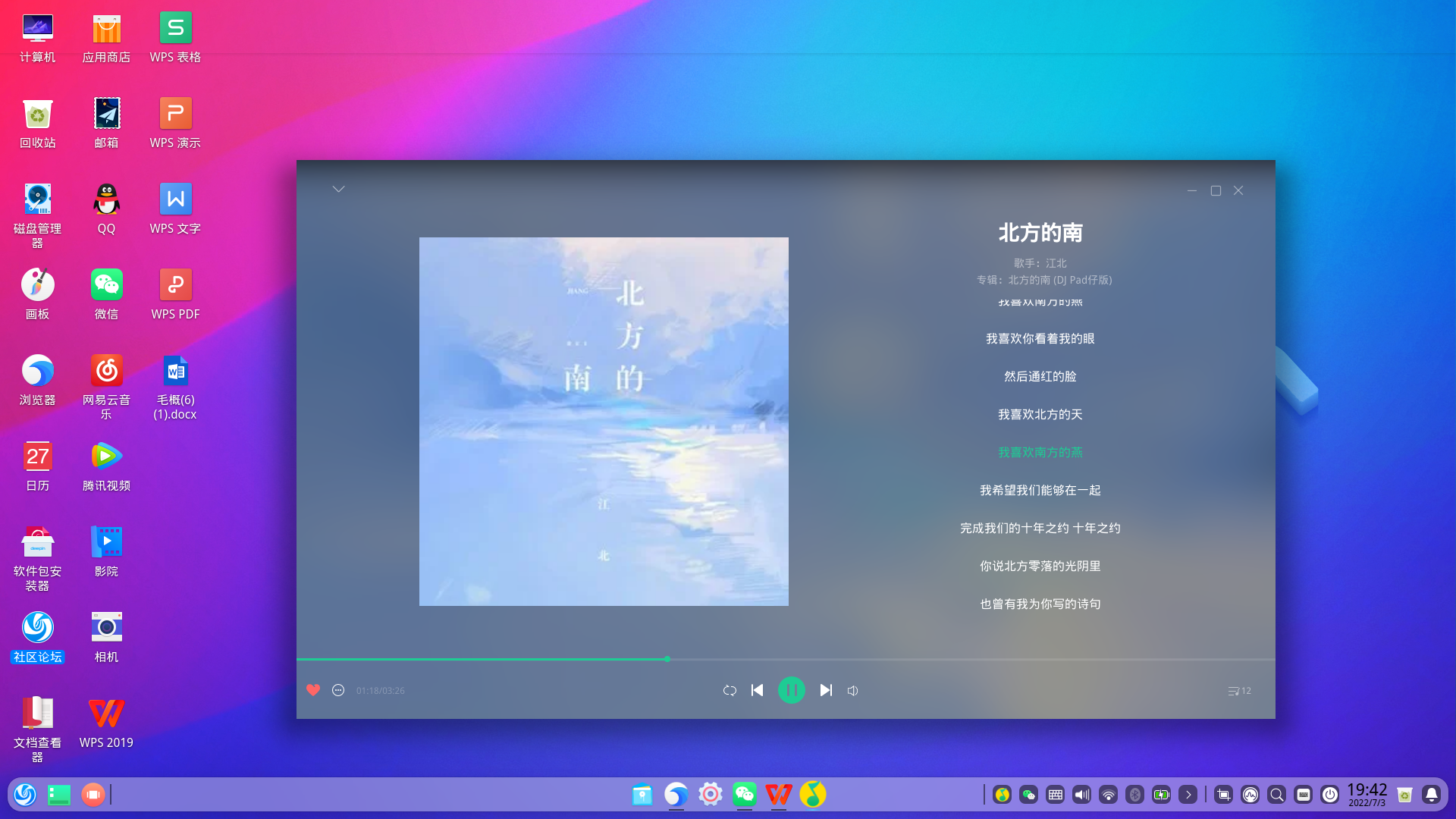1456x819 pixels.
Task: Collapse the player with the down chevron
Action: tap(338, 189)
